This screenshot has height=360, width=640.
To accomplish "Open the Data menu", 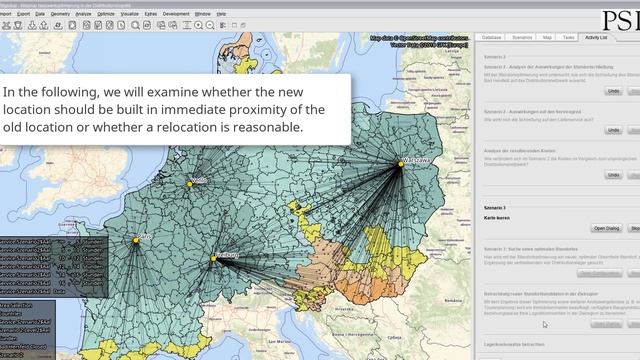I will click(x=40, y=14).
